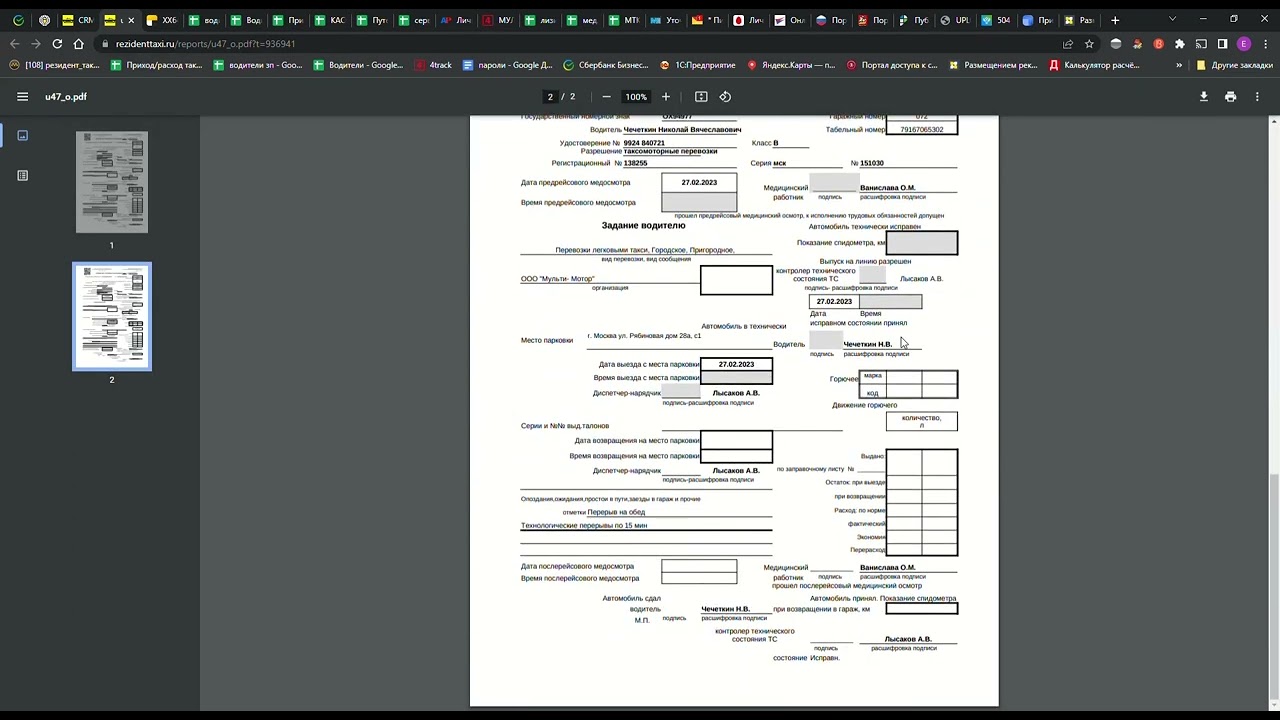Viewport: 1280px width, 720px height.
Task: Open Калькулятор расчёта bookmark
Action: pos(1094,65)
